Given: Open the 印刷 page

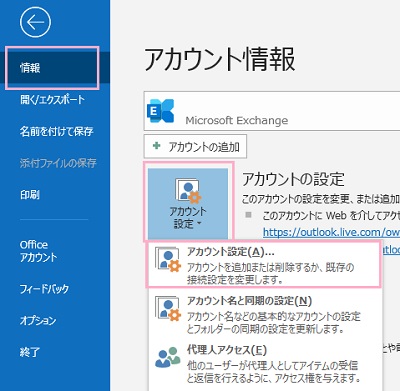Looking at the screenshot, I should pos(30,194).
